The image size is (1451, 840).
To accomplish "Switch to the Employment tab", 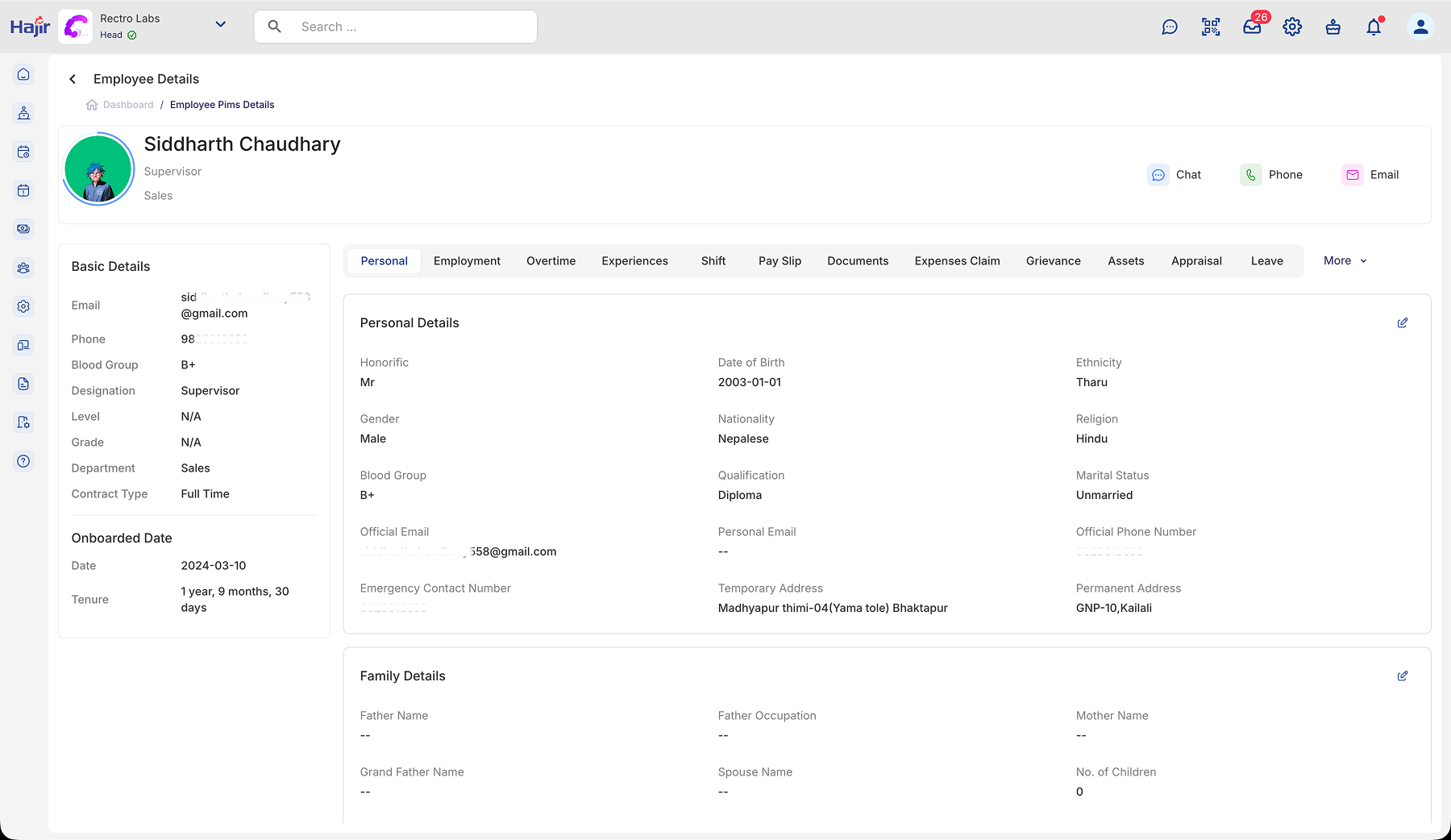I will pos(467,261).
